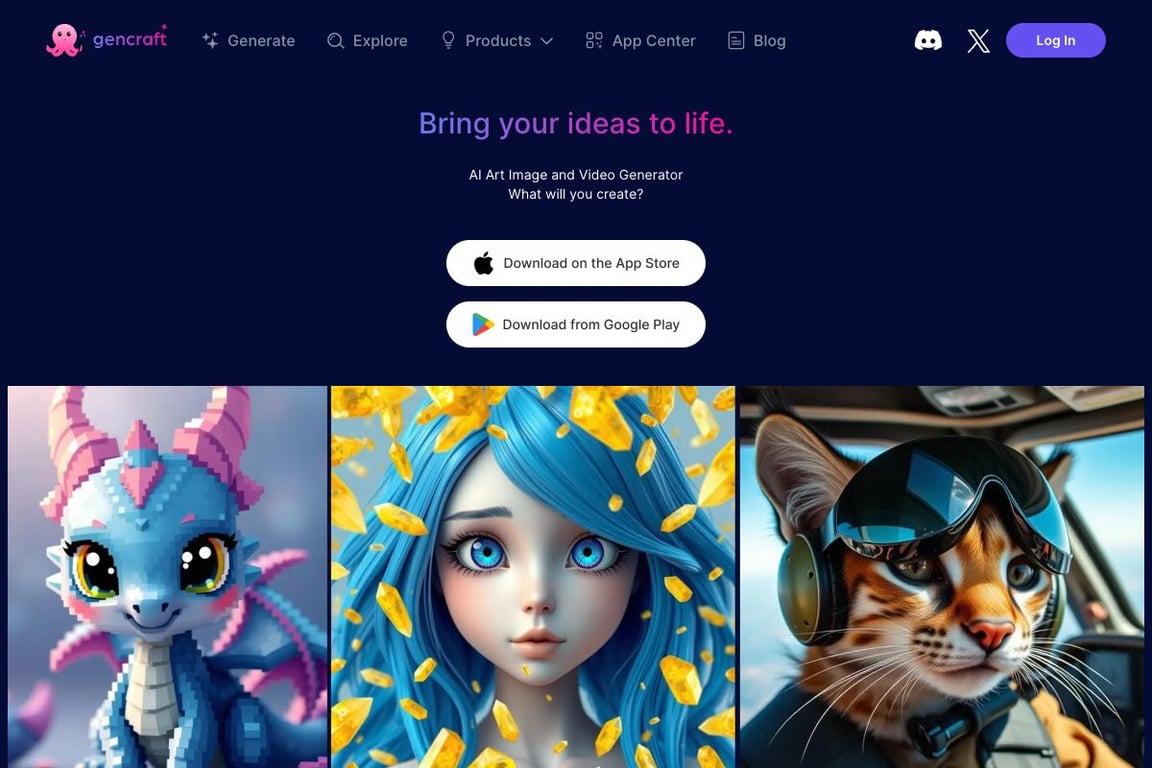The height and width of the screenshot is (768, 1152).
Task: Open the cat pilot image thumbnail
Action: (942, 577)
